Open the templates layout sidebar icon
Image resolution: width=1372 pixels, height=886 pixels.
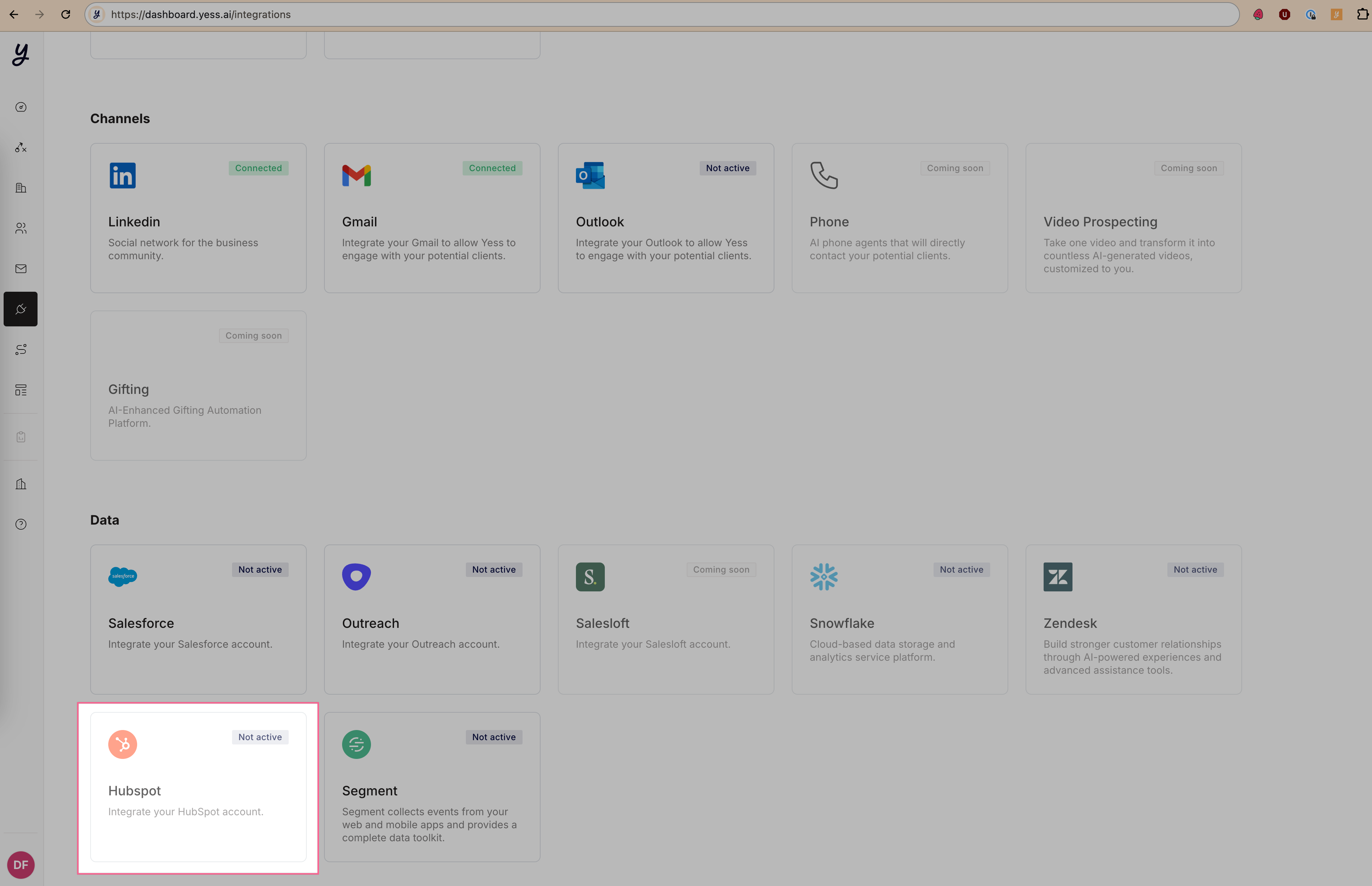coord(21,390)
